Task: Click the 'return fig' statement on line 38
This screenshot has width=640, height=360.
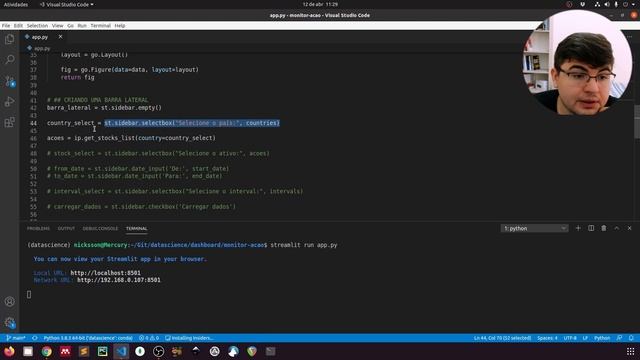Action: pyautogui.click(x=77, y=77)
